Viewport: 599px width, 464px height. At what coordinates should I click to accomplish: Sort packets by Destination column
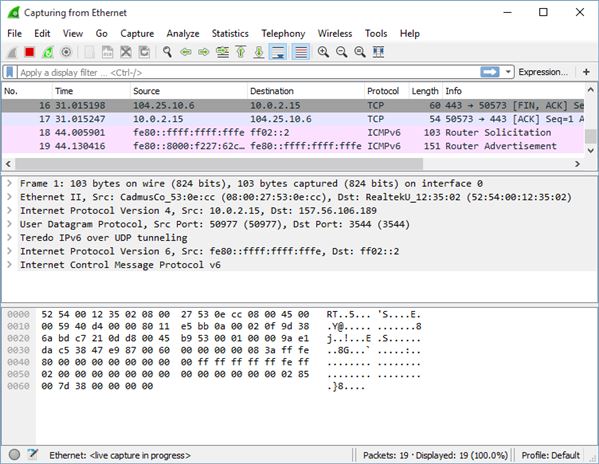[x=306, y=91]
